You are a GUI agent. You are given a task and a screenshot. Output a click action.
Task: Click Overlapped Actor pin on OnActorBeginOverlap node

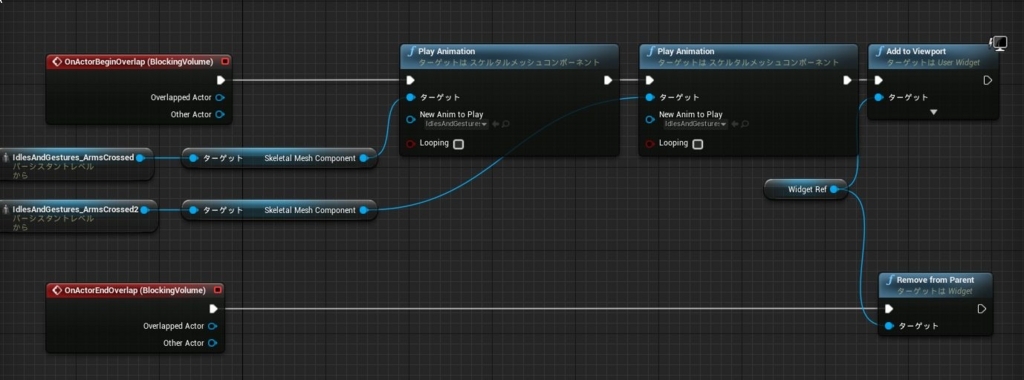click(x=220, y=98)
